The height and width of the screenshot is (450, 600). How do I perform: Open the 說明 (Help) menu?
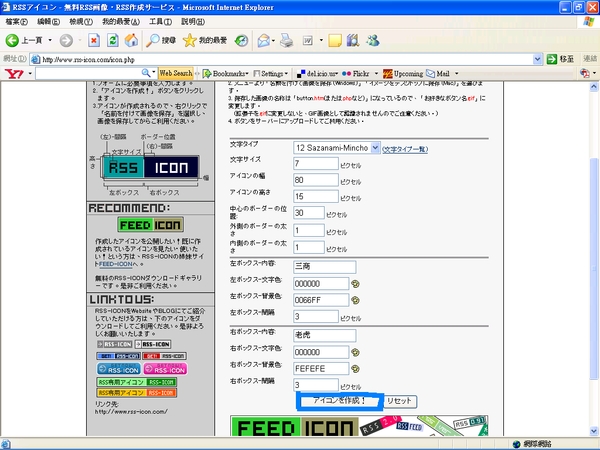tap(193, 22)
